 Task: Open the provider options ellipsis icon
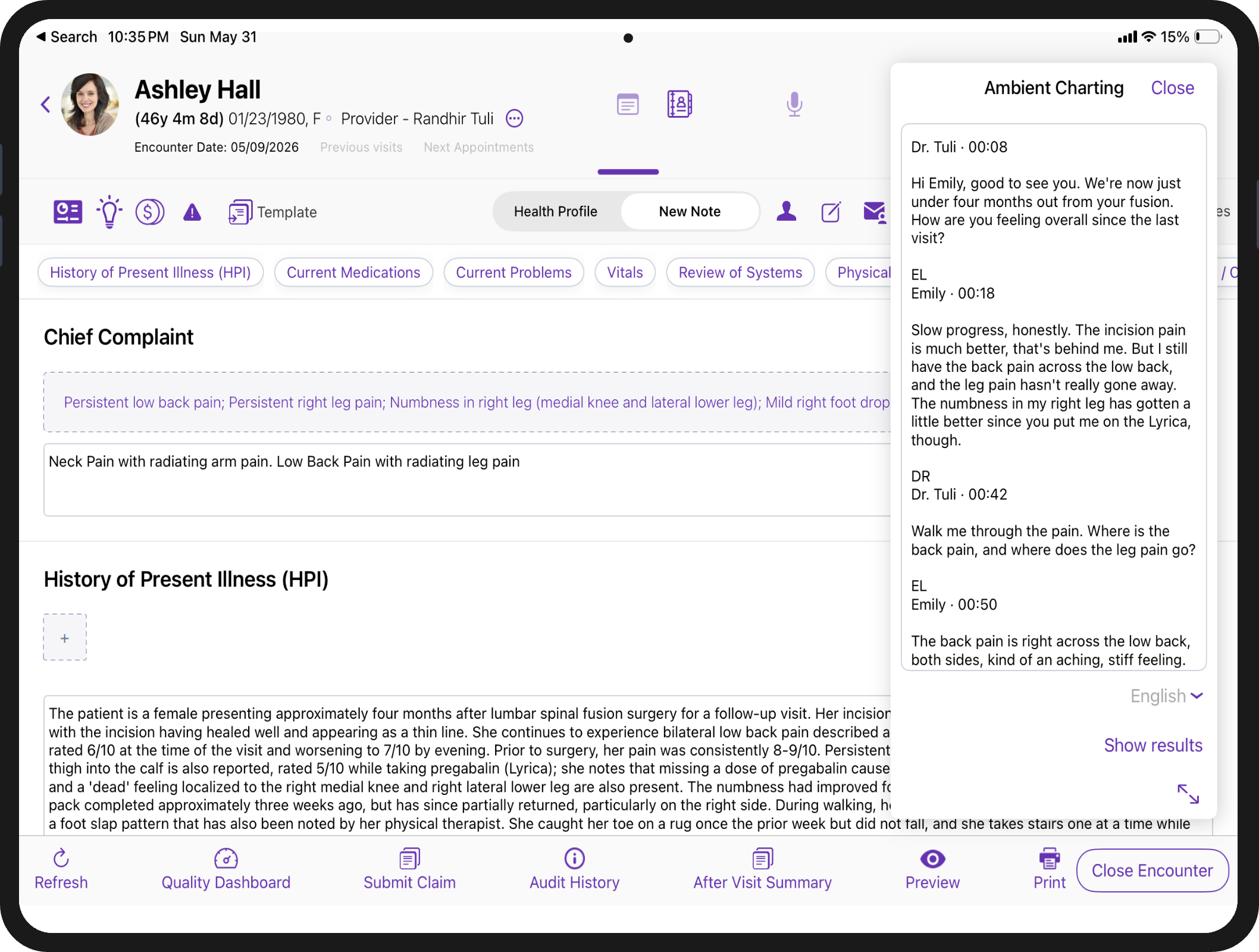click(x=515, y=118)
